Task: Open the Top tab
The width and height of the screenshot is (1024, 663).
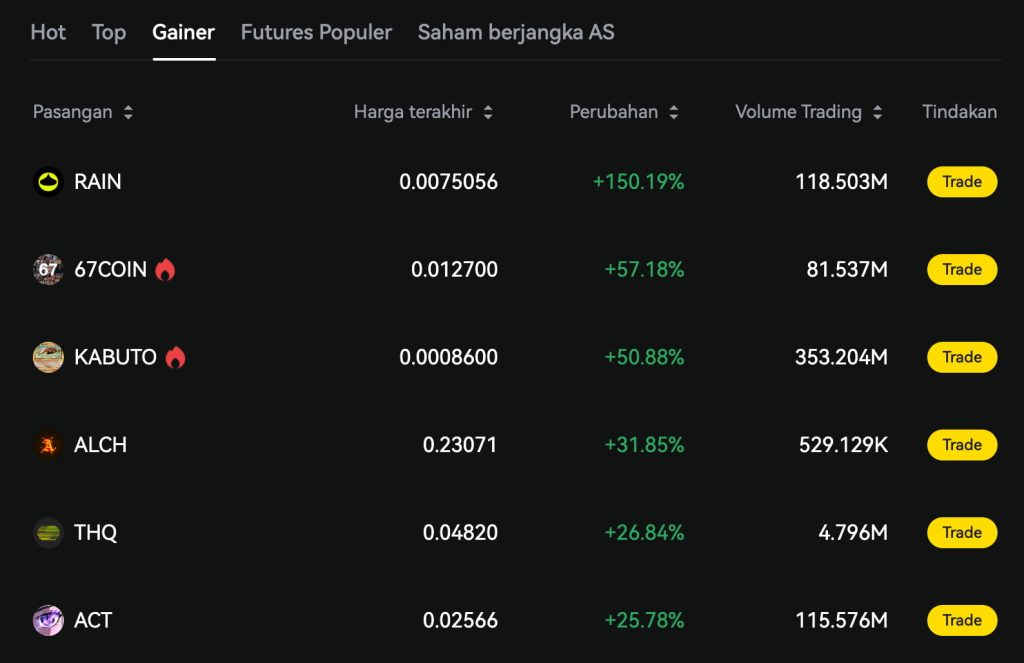Action: 108,32
